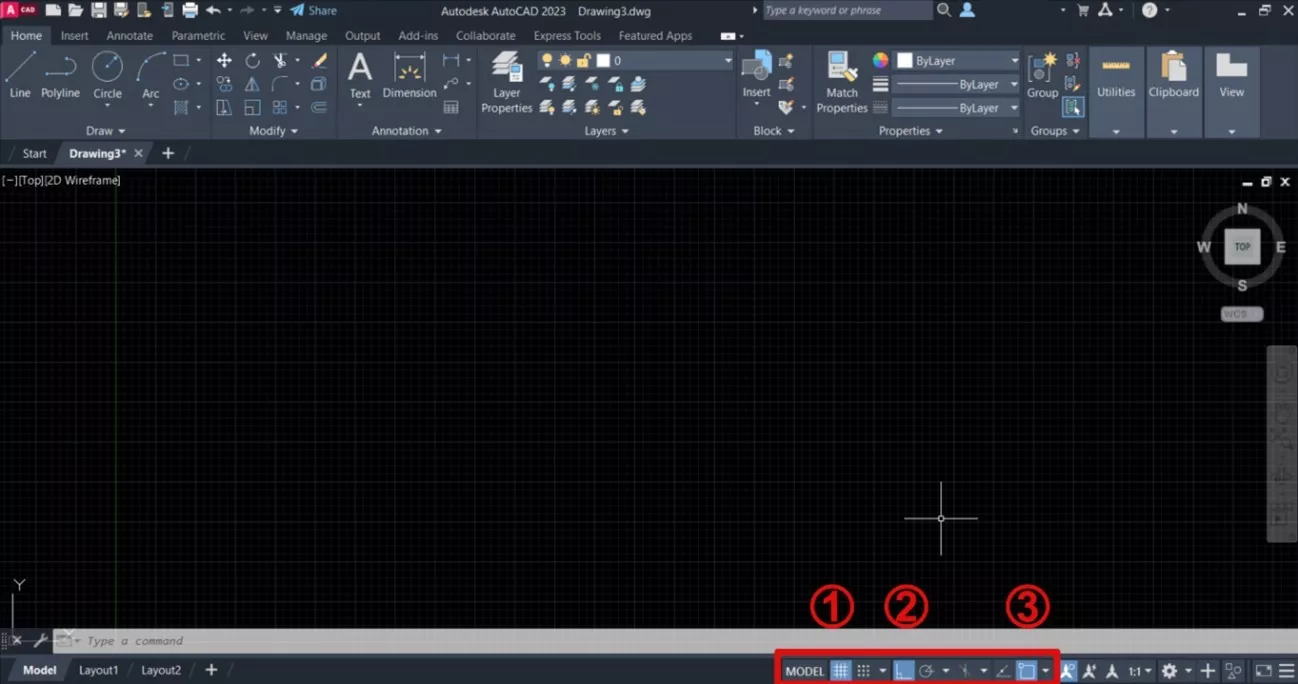Expand the Draw panel dropdown
This screenshot has height=684, width=1298.
106,131
